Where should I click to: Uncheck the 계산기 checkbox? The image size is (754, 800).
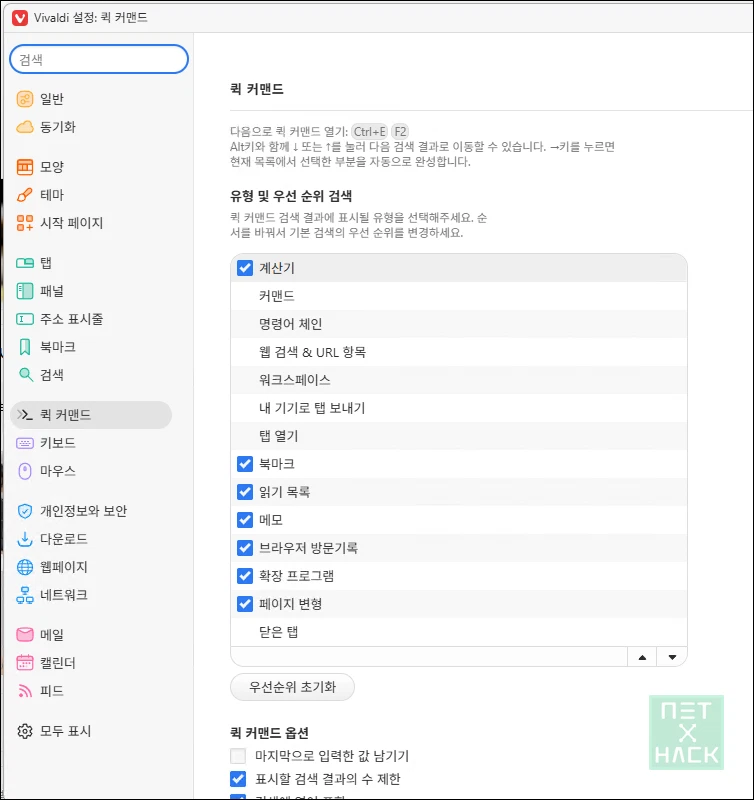click(245, 268)
